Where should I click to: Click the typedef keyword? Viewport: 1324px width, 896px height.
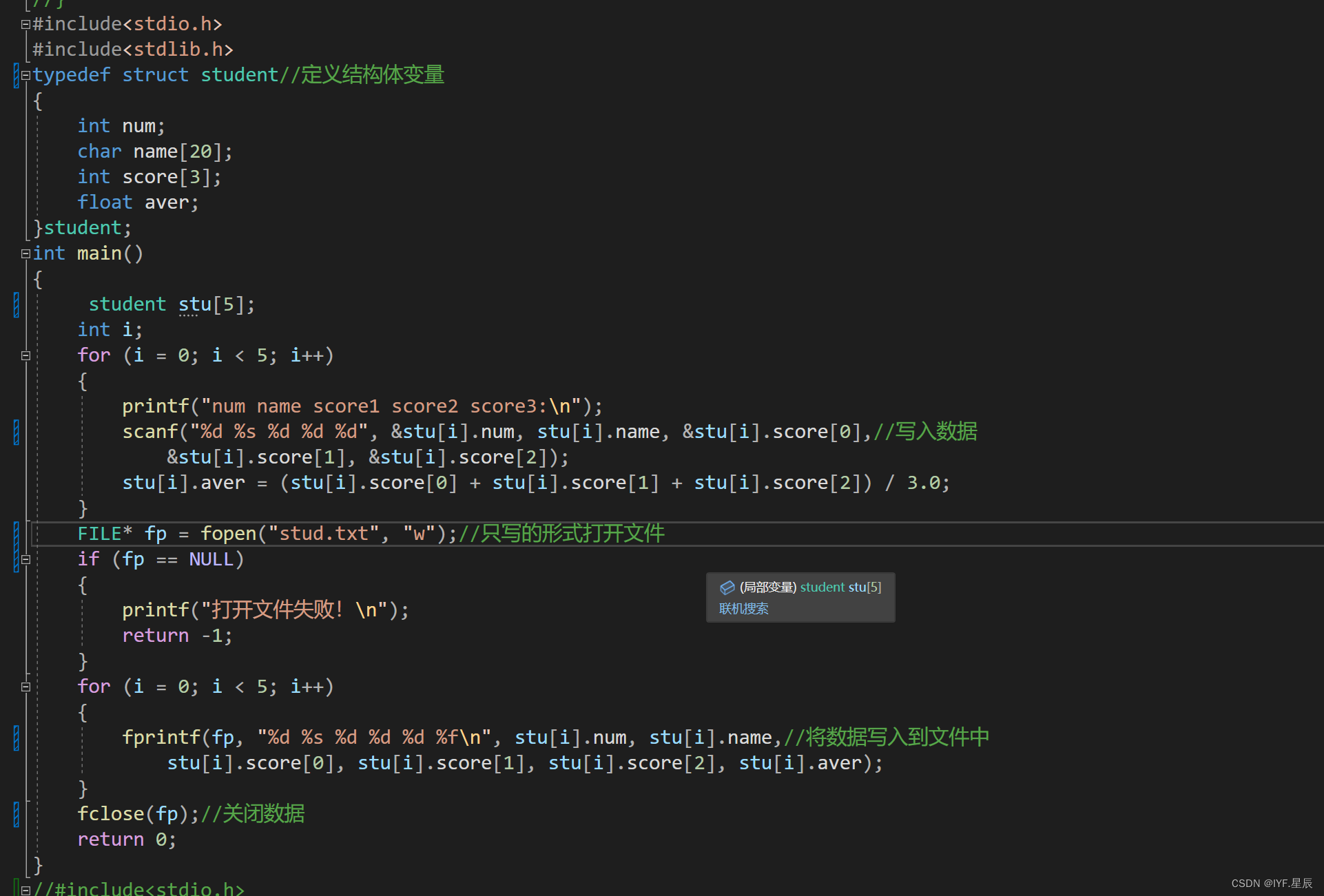[x=71, y=75]
